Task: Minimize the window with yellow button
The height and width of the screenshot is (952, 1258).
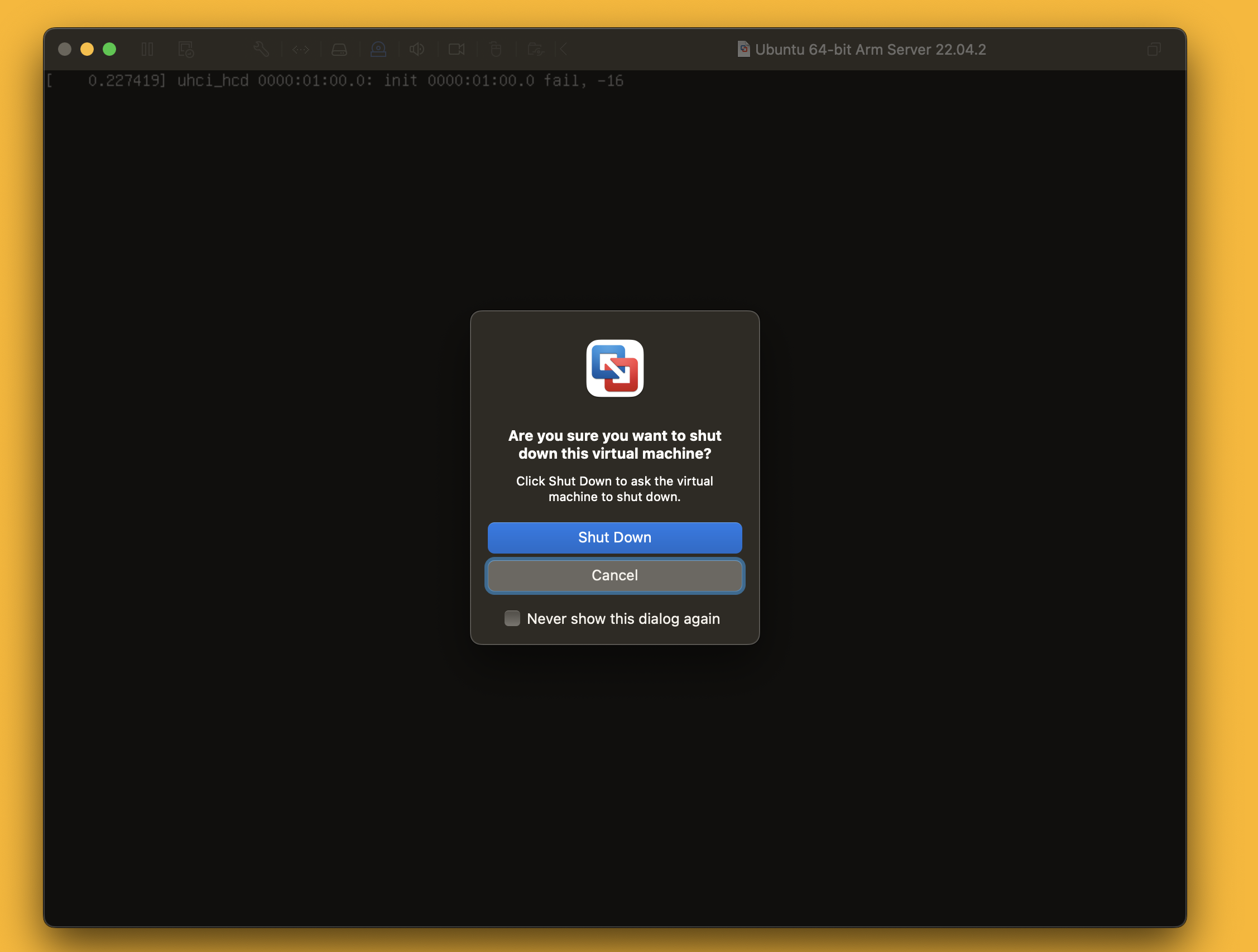Action: [x=87, y=50]
